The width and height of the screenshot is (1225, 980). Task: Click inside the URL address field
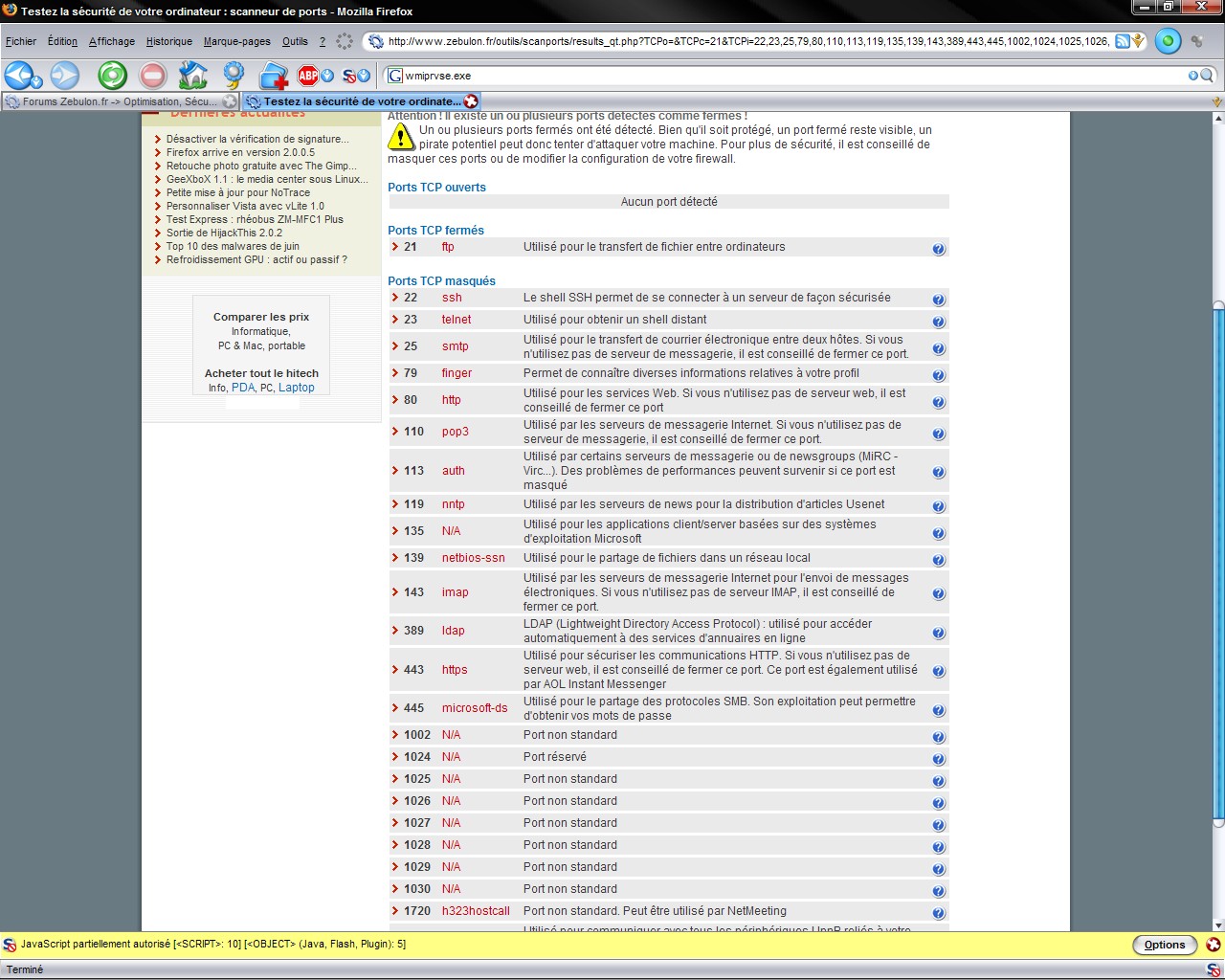(x=746, y=41)
